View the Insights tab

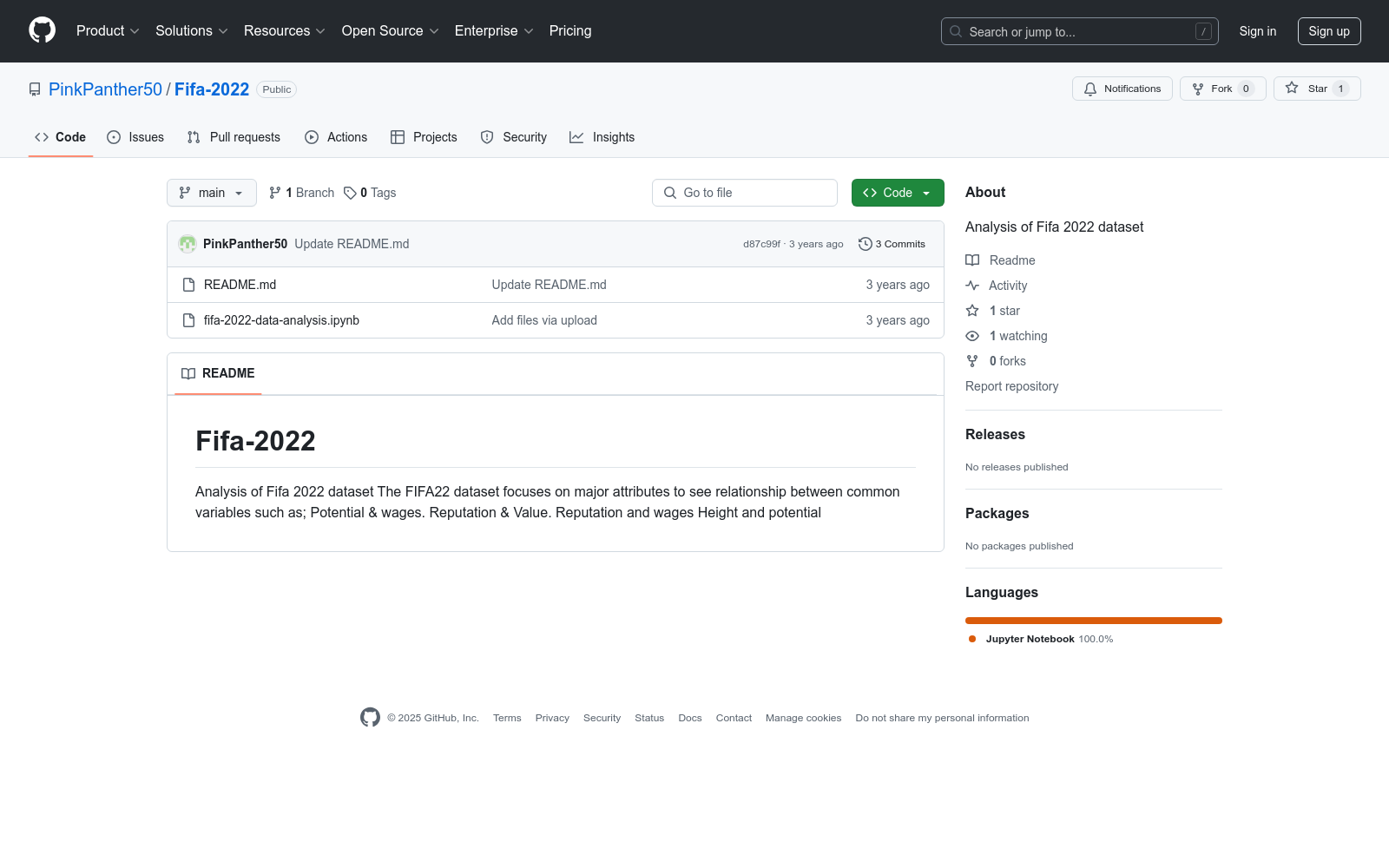pos(602,137)
